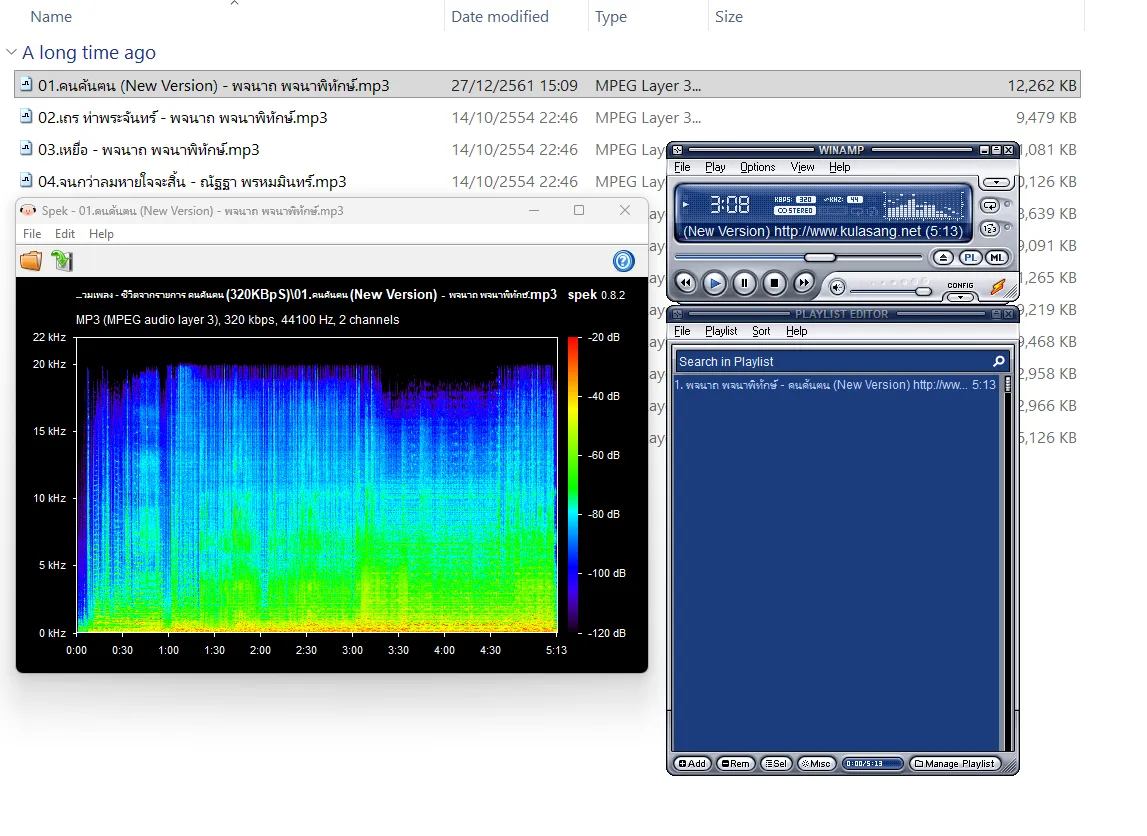1147x836 pixels.
Task: Open Winamp Play menu
Action: 715,167
